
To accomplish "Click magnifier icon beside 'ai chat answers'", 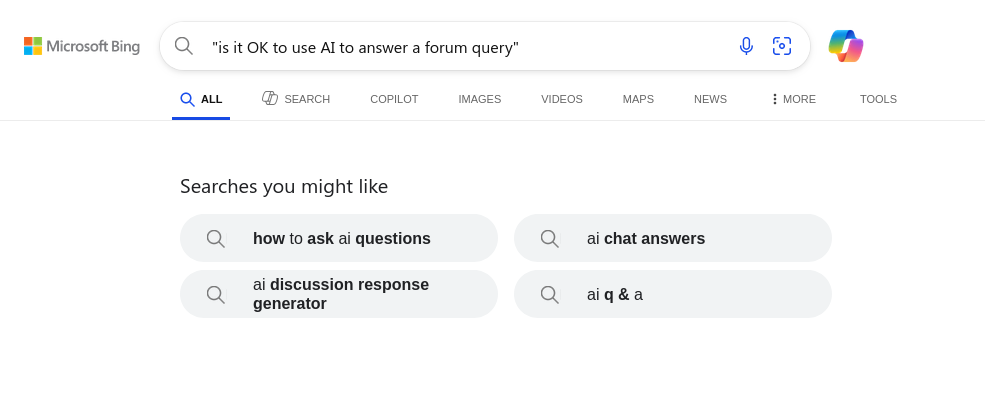I will tap(550, 239).
